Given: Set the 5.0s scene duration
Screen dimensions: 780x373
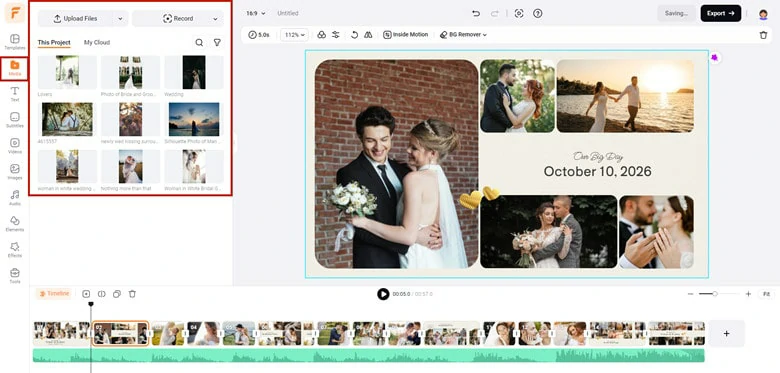Looking at the screenshot, I should [x=259, y=35].
